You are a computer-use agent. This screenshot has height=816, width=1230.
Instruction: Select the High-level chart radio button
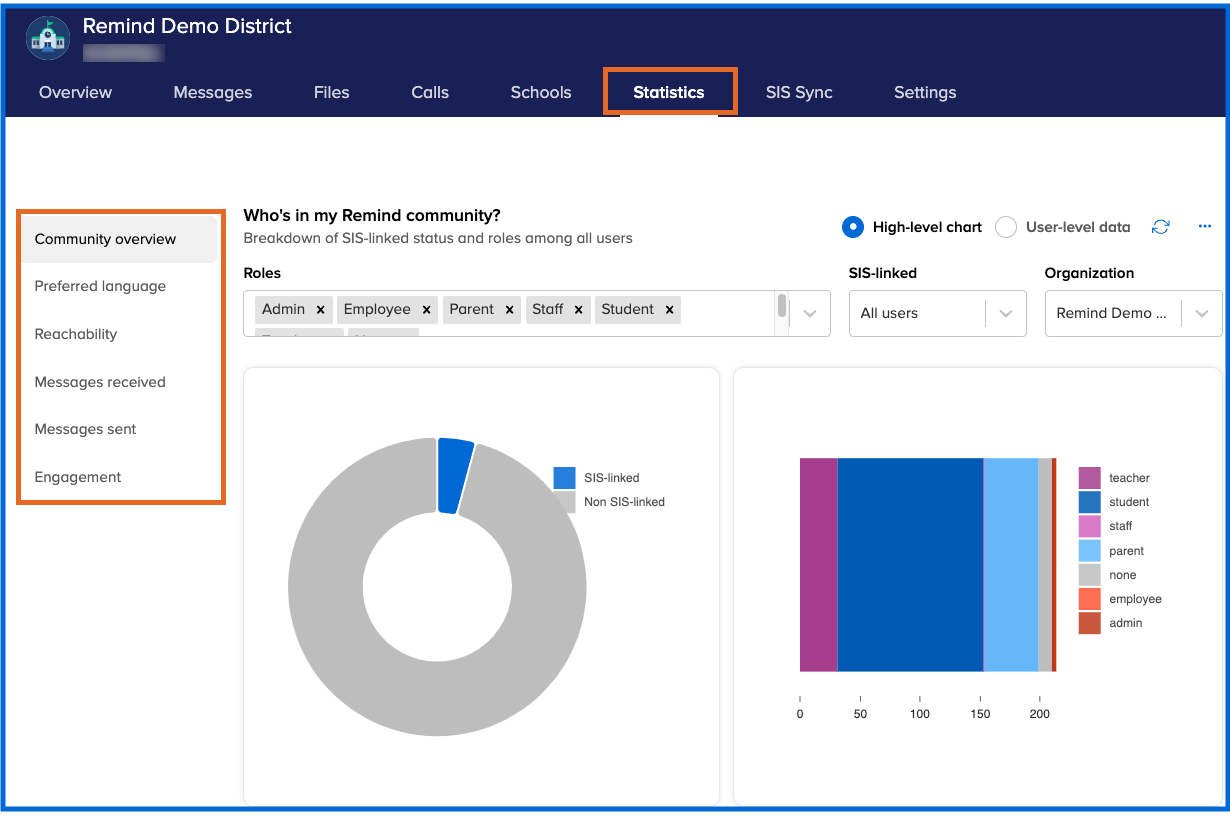[853, 227]
